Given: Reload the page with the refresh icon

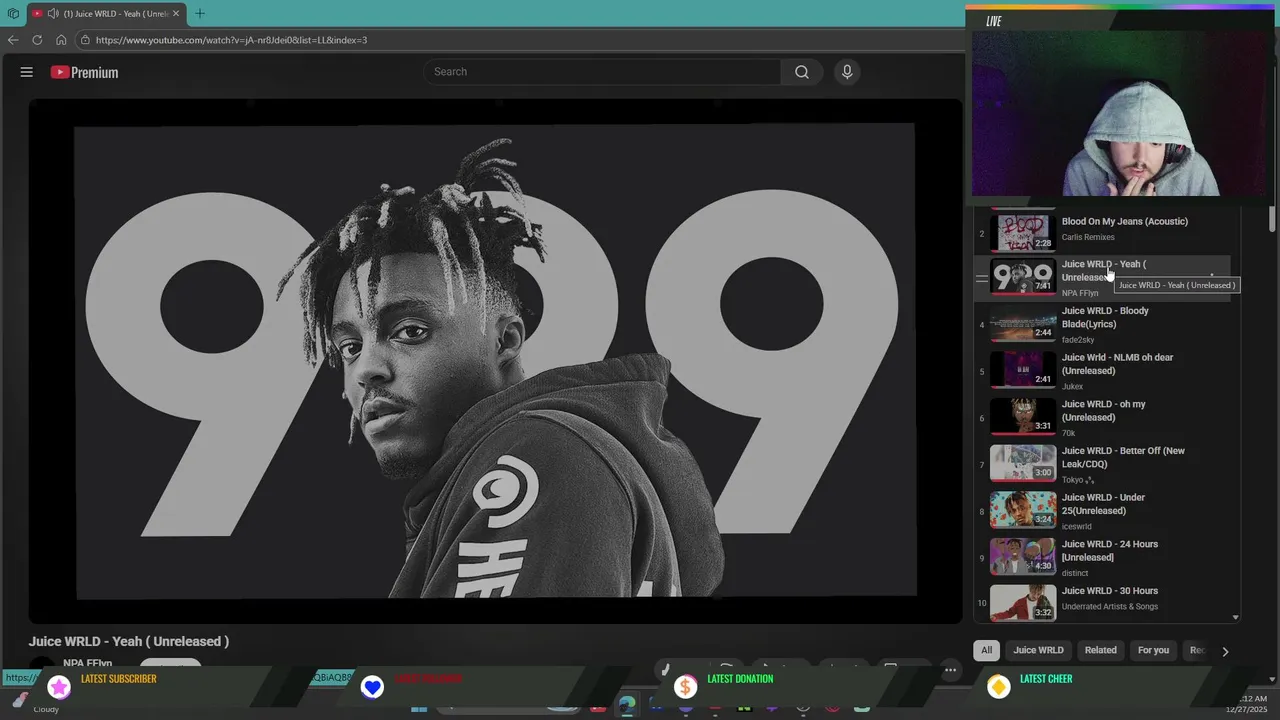Looking at the screenshot, I should [37, 40].
